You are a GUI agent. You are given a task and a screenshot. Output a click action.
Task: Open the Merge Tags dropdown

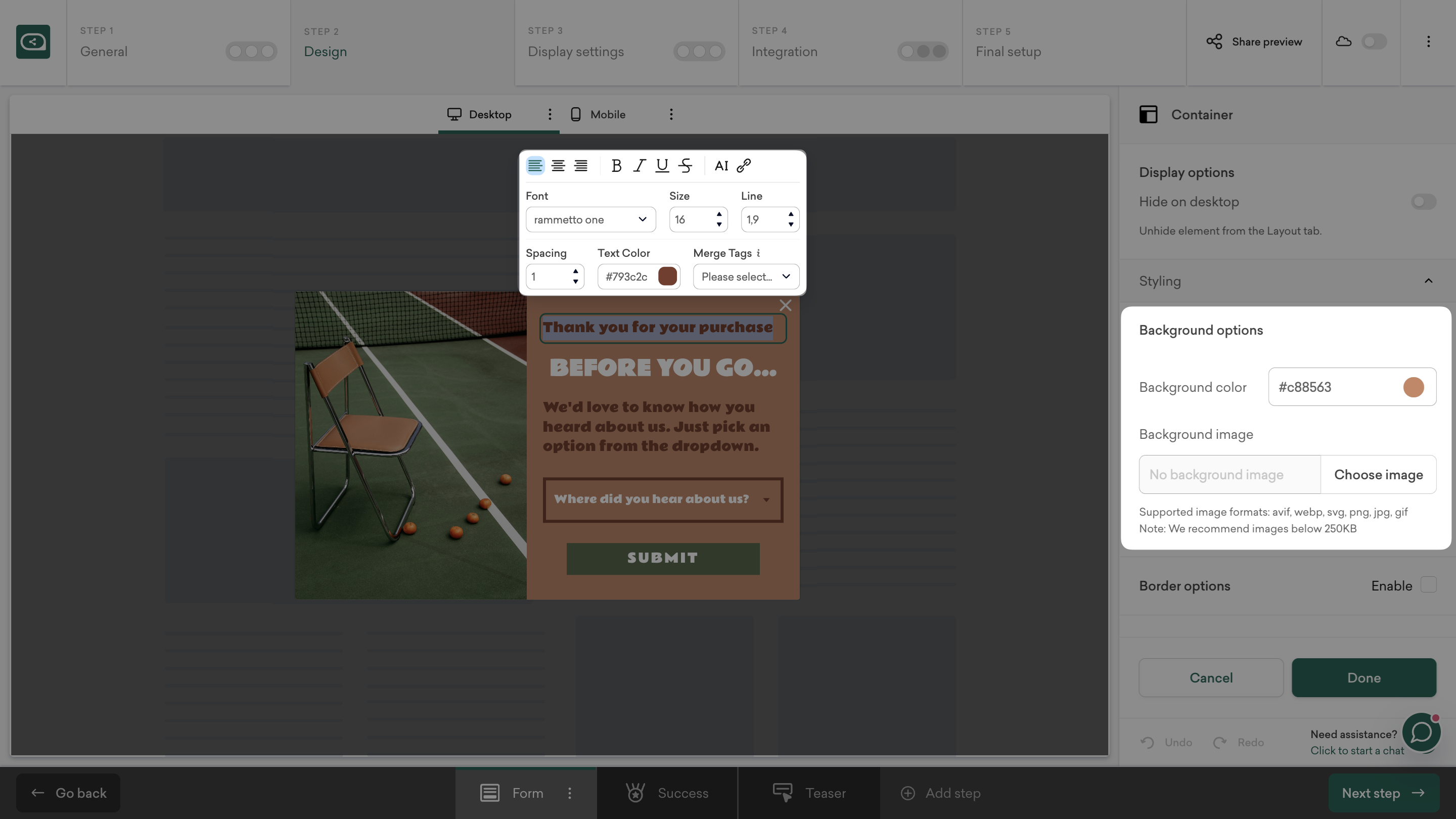pos(746,277)
